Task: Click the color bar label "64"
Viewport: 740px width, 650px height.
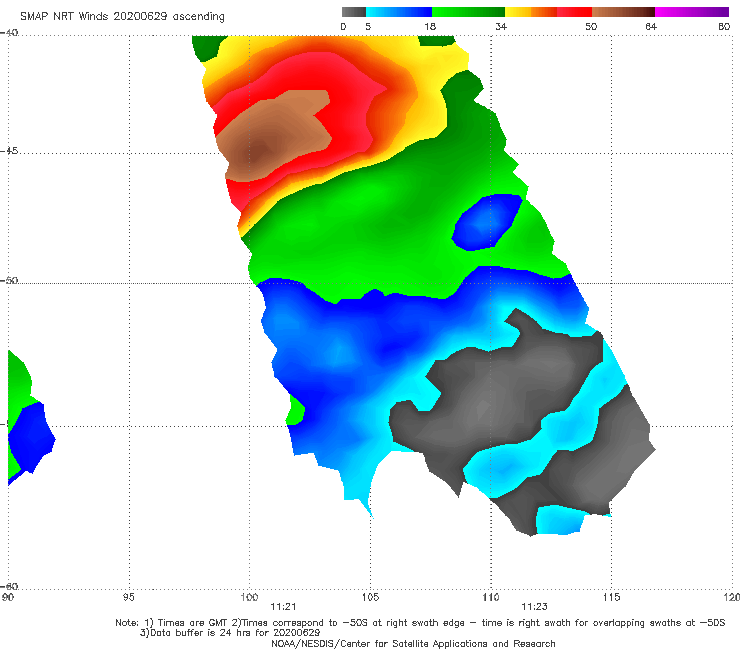Action: click(x=651, y=26)
